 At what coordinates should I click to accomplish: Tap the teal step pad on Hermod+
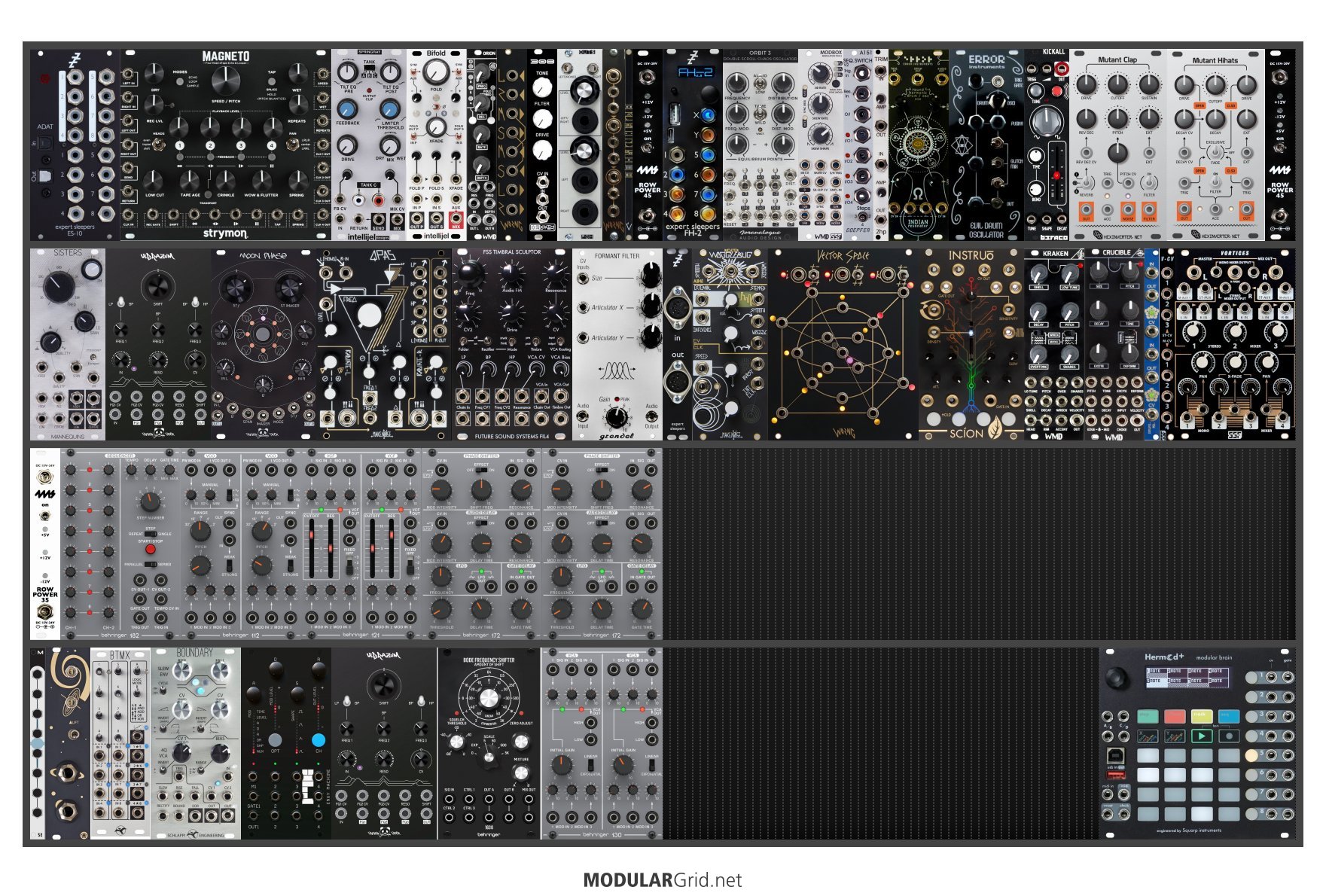[1148, 715]
